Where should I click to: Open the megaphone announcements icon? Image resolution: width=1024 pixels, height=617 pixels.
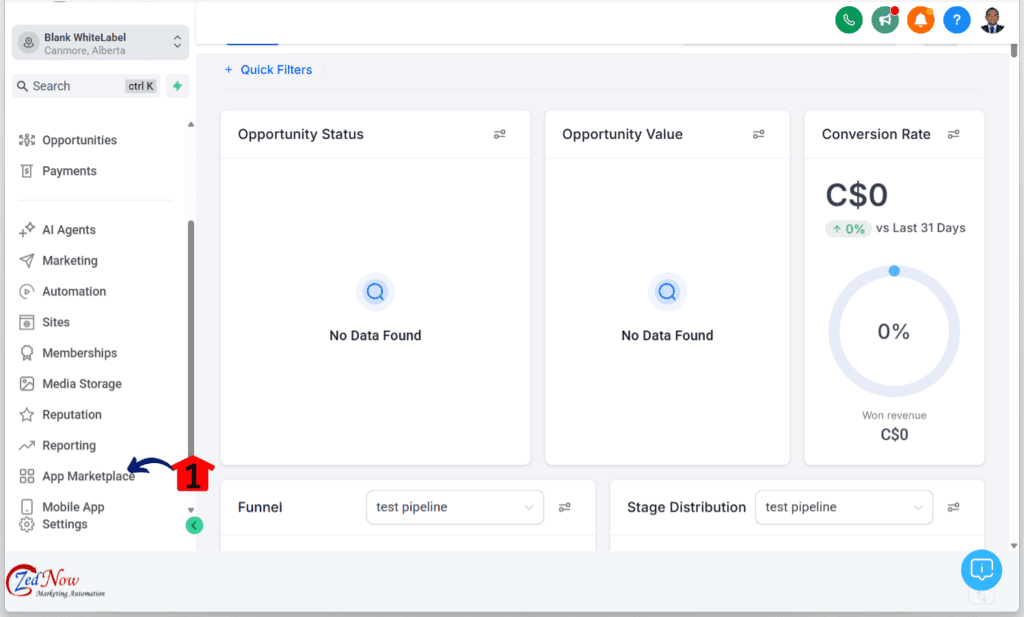point(884,19)
